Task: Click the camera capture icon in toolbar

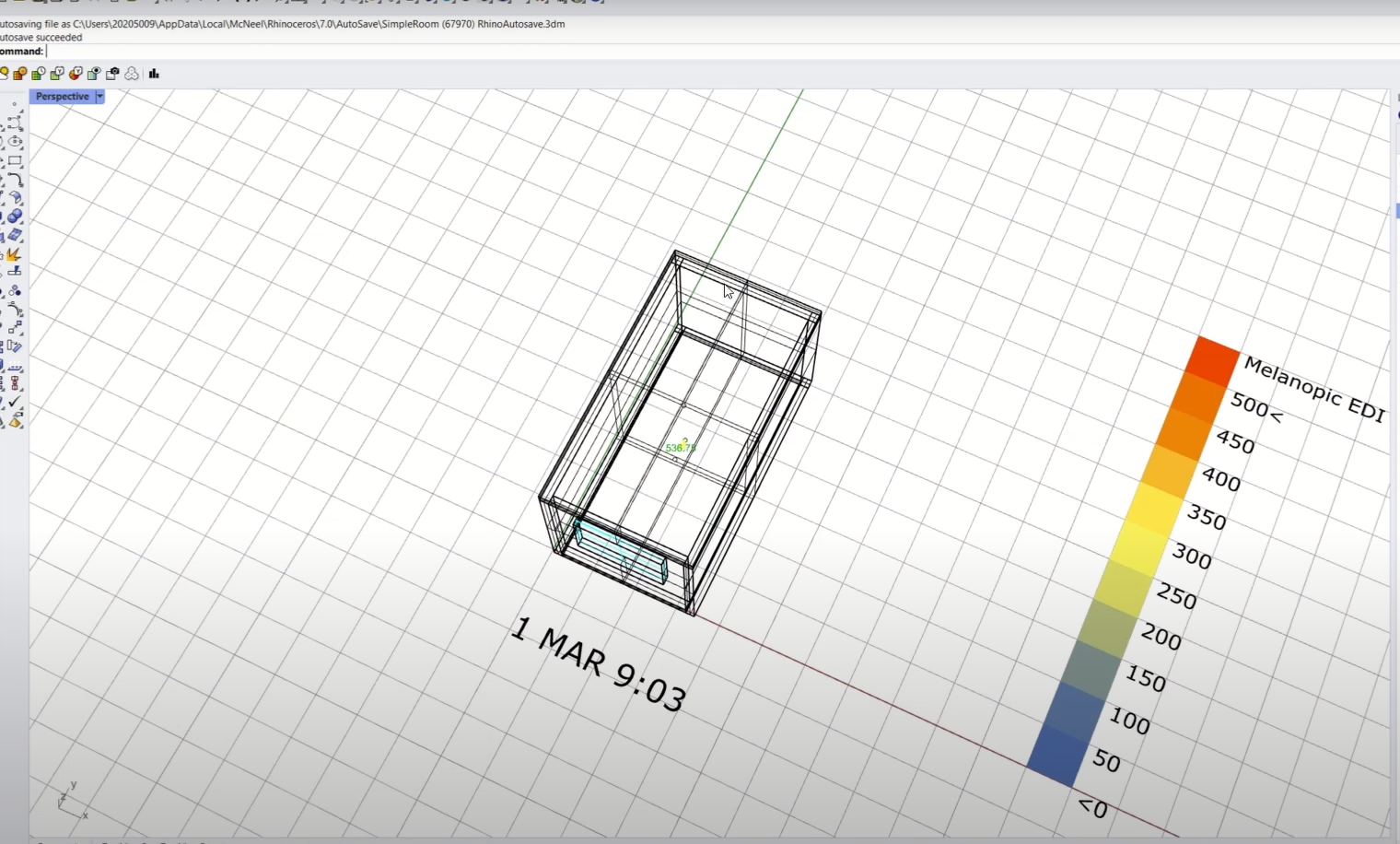Action: [x=112, y=74]
